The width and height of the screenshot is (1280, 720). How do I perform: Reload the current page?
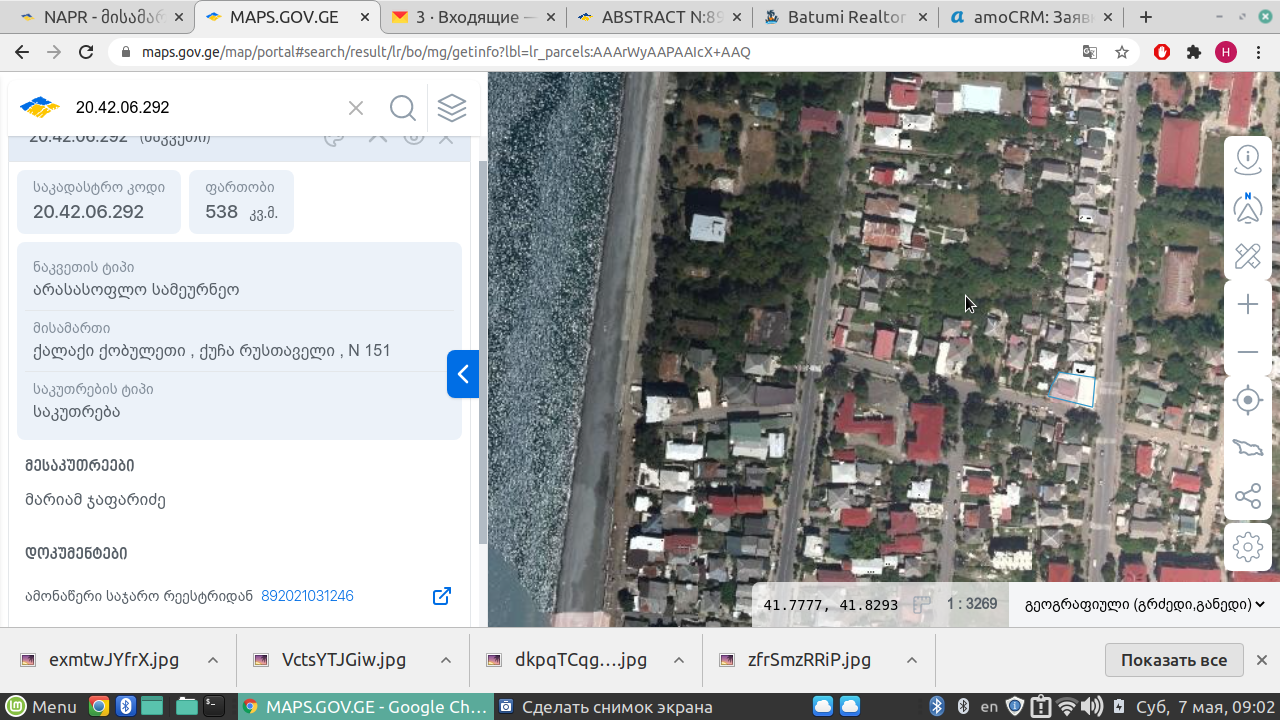pos(86,52)
